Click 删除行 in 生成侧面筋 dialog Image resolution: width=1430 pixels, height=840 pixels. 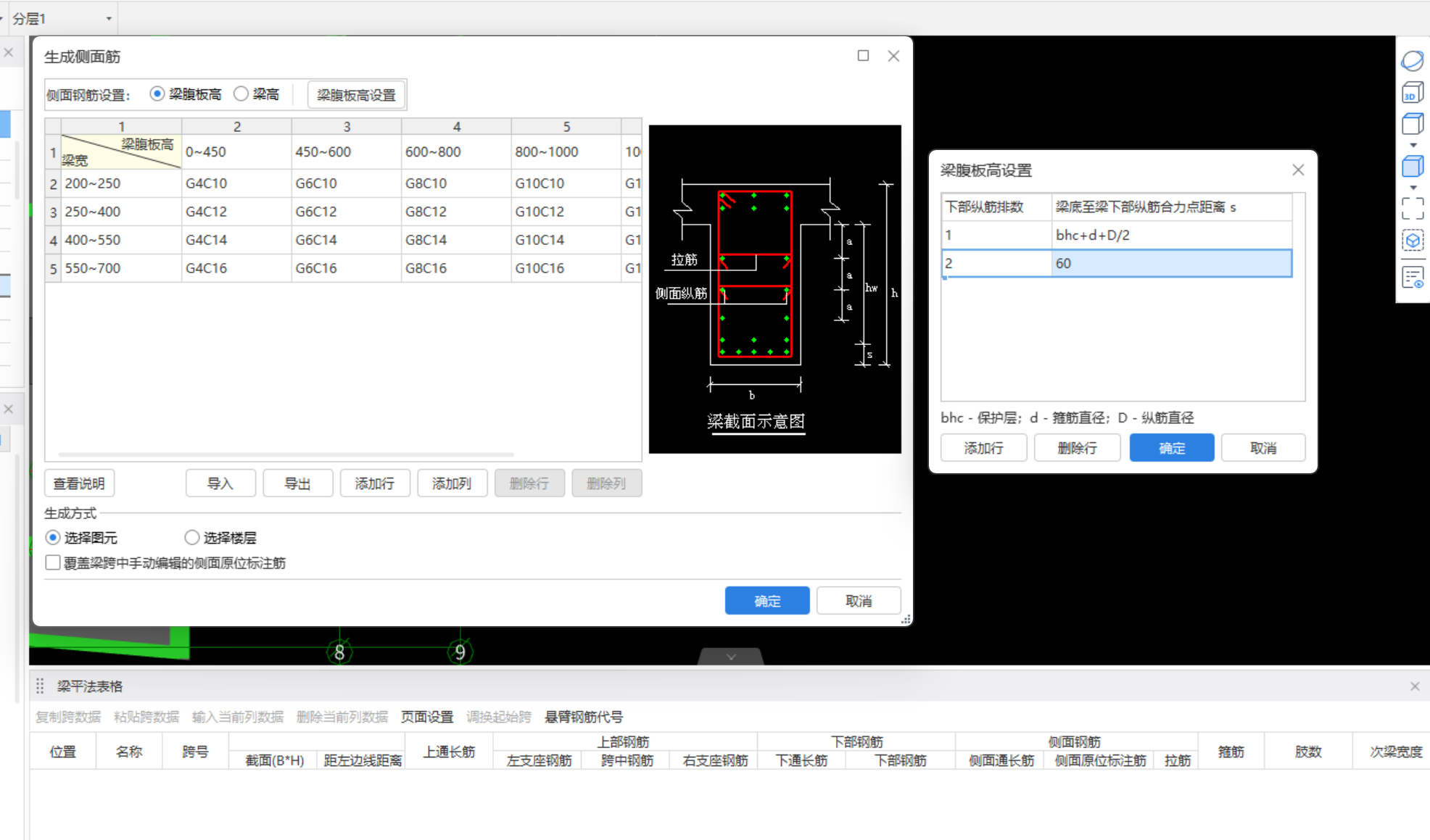(529, 483)
